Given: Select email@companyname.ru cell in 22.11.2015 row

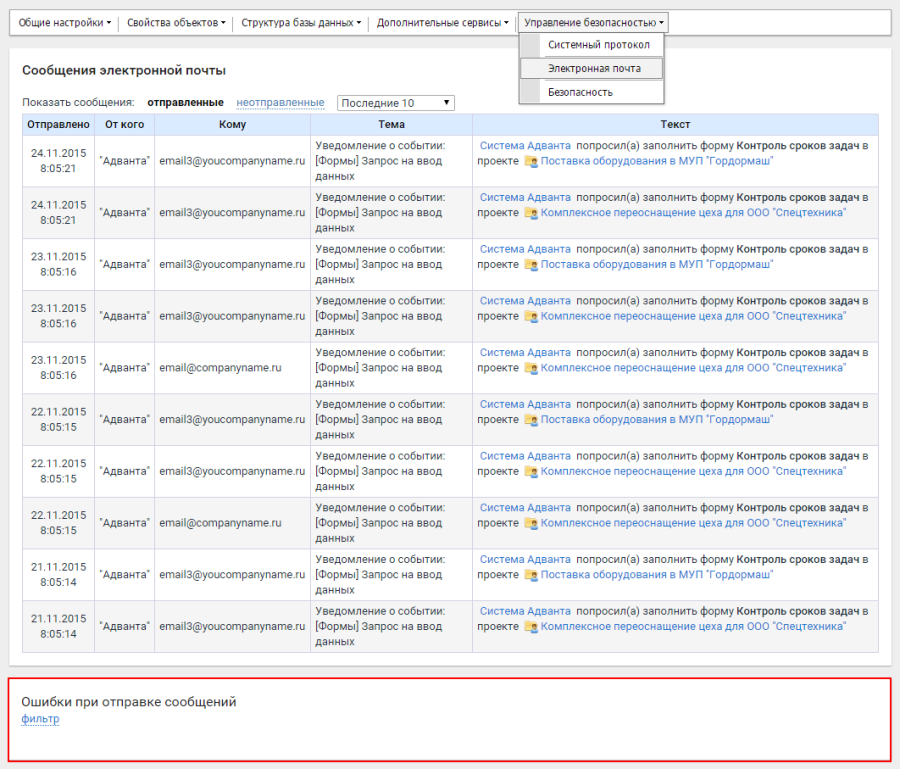Looking at the screenshot, I should pos(232,523).
